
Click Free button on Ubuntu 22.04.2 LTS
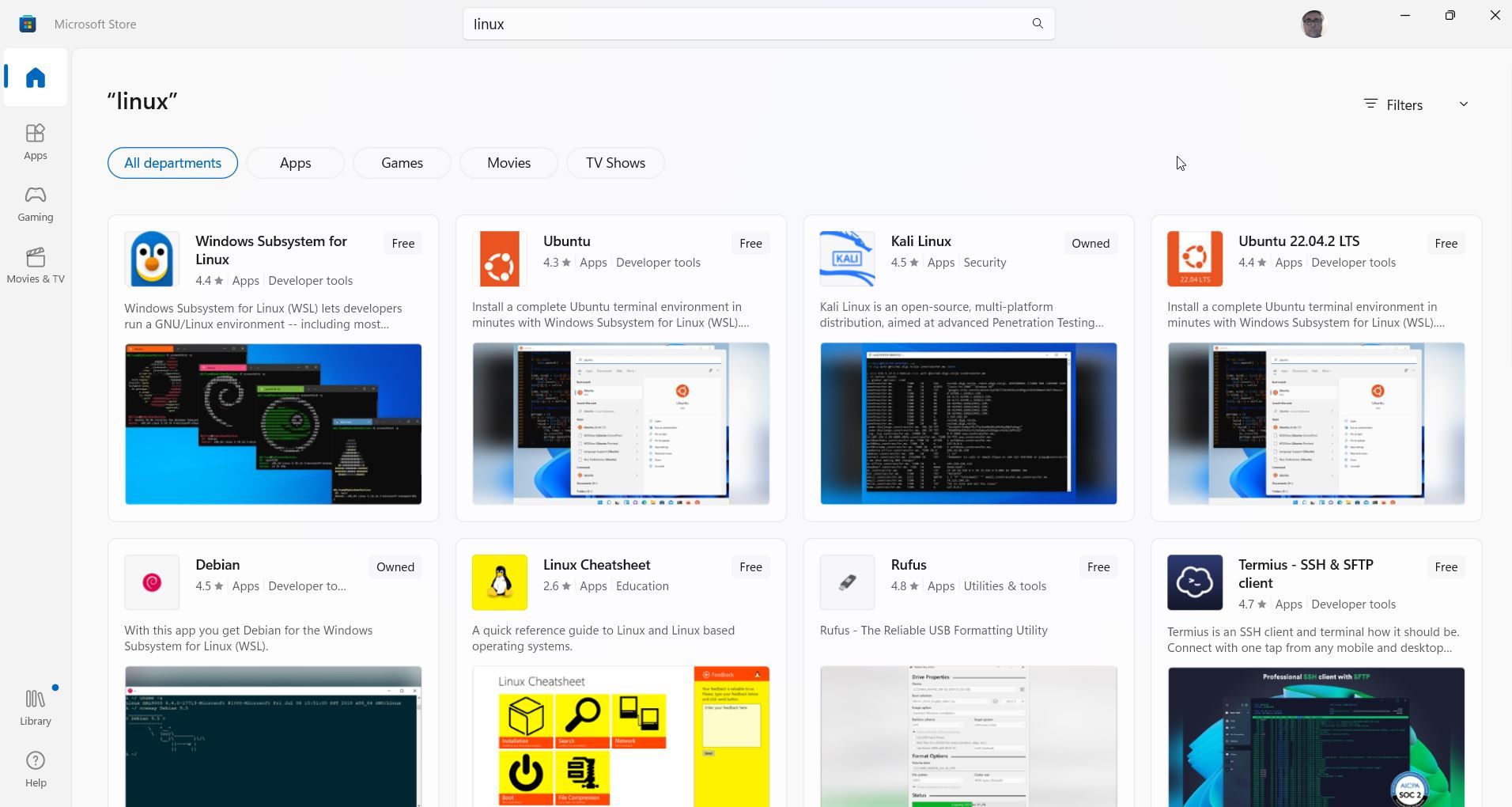point(1446,244)
